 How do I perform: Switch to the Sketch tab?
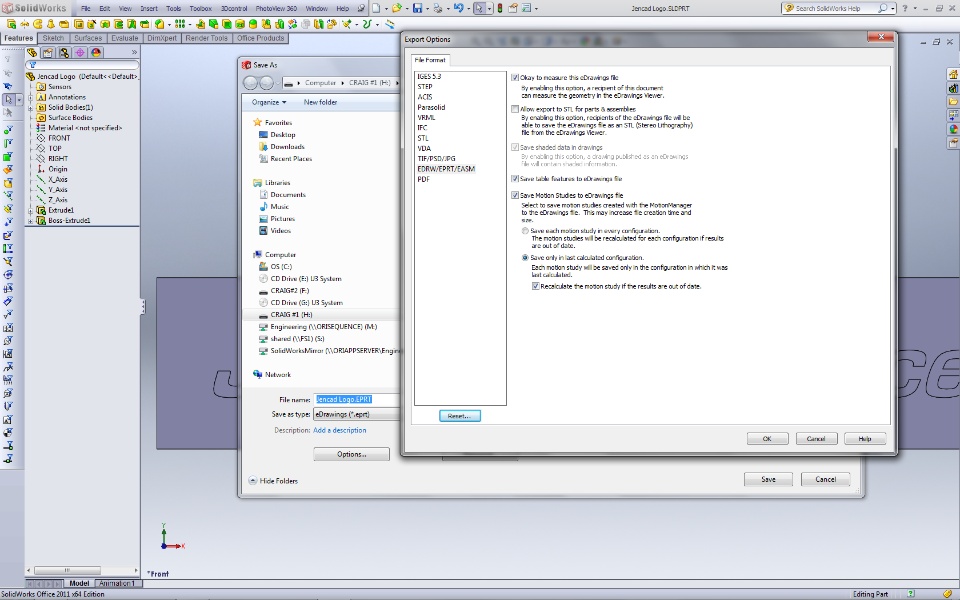(53, 38)
